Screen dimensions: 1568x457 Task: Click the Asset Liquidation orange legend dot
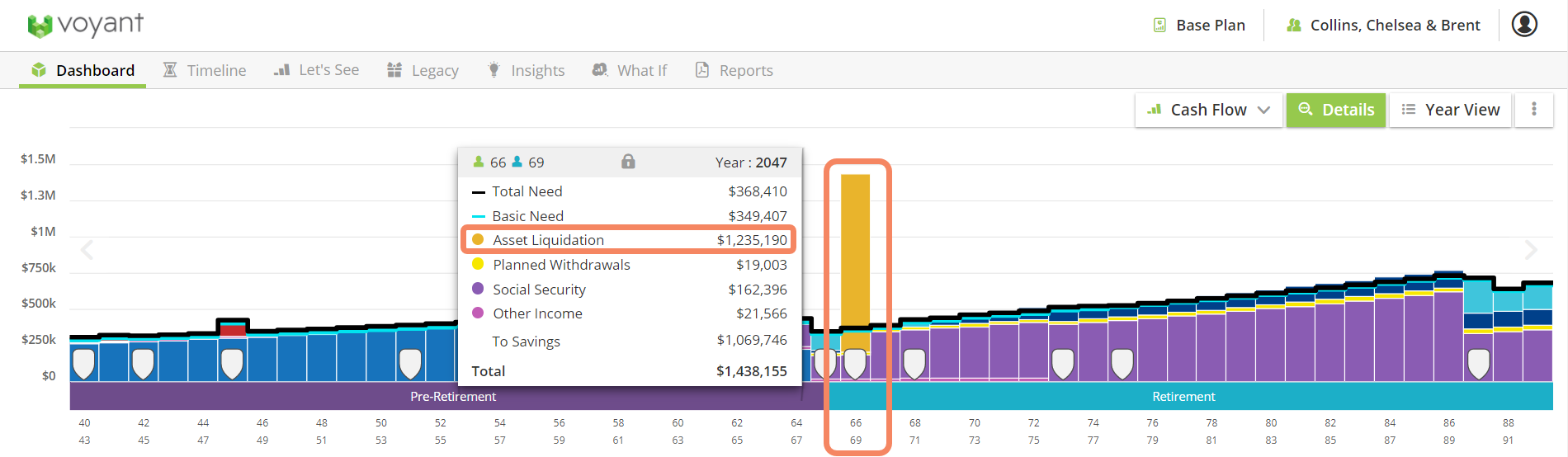click(x=478, y=239)
